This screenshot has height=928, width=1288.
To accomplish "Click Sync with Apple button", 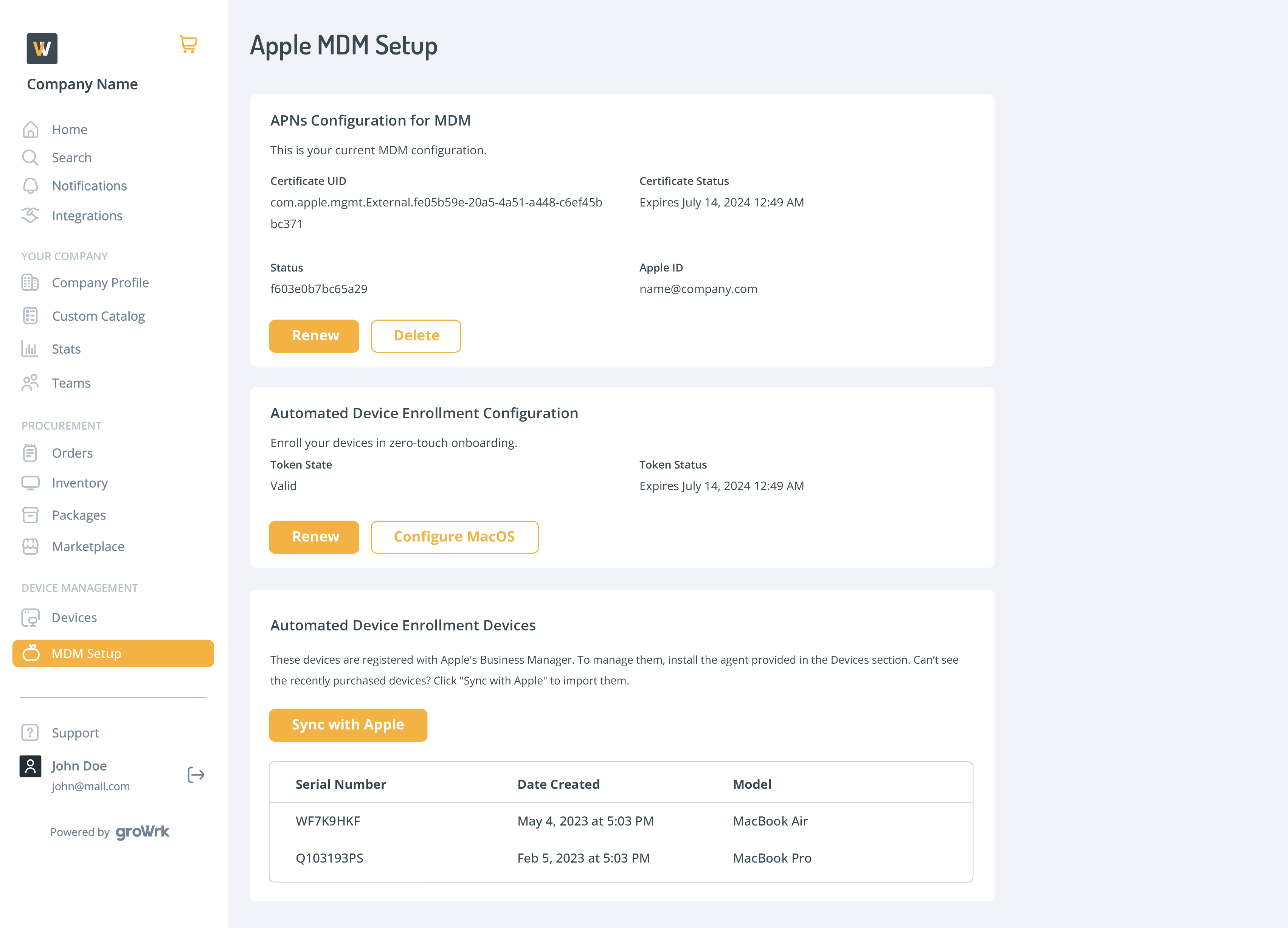I will pyautogui.click(x=348, y=725).
